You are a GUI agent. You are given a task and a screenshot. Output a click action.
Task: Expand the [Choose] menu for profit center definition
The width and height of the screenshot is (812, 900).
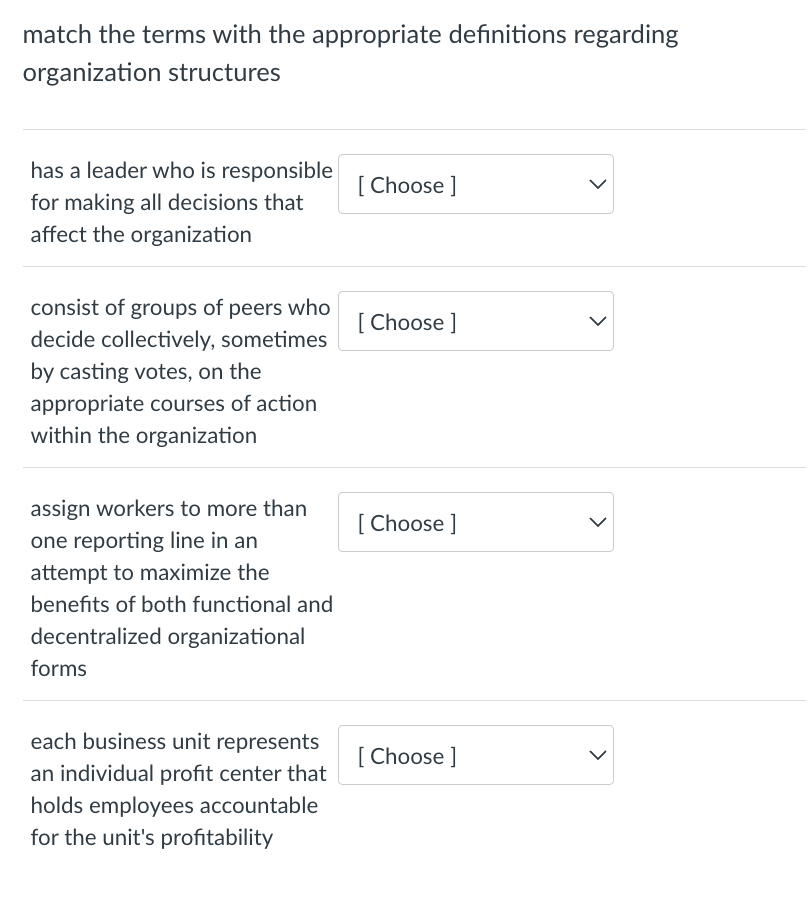[x=476, y=755]
